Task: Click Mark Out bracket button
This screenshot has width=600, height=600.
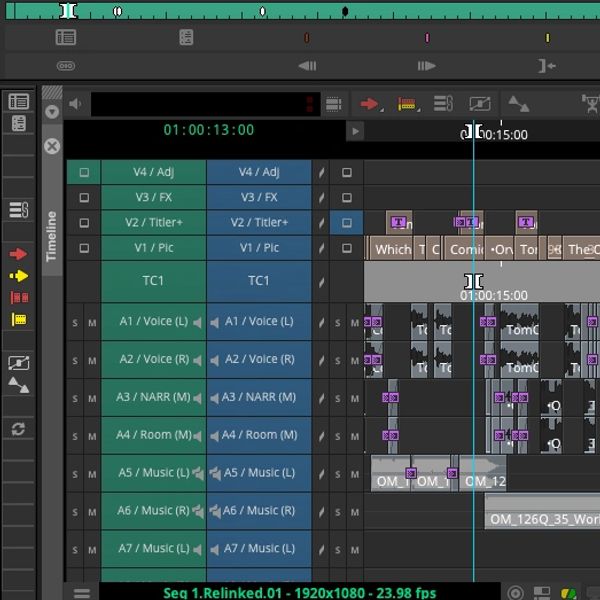Action: tap(547, 66)
